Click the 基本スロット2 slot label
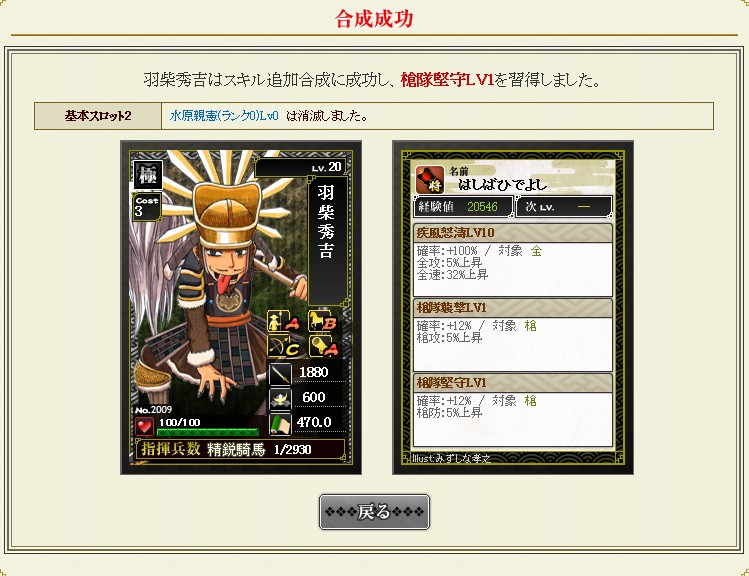 click(98, 116)
